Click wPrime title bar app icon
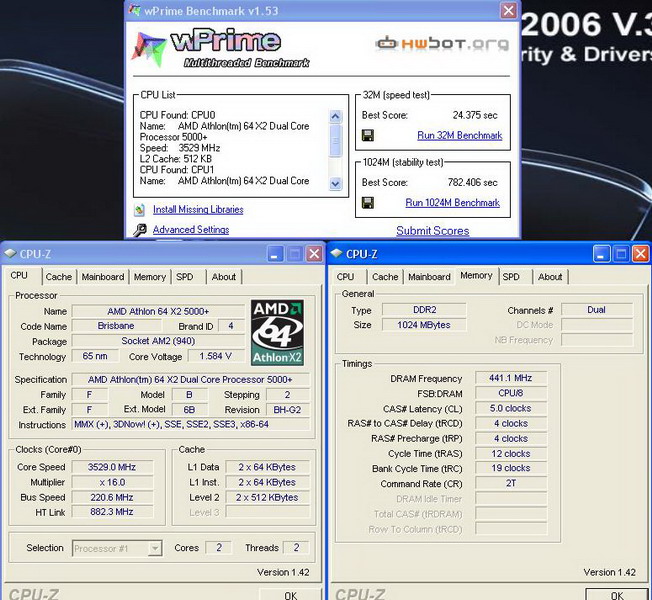 coord(135,10)
